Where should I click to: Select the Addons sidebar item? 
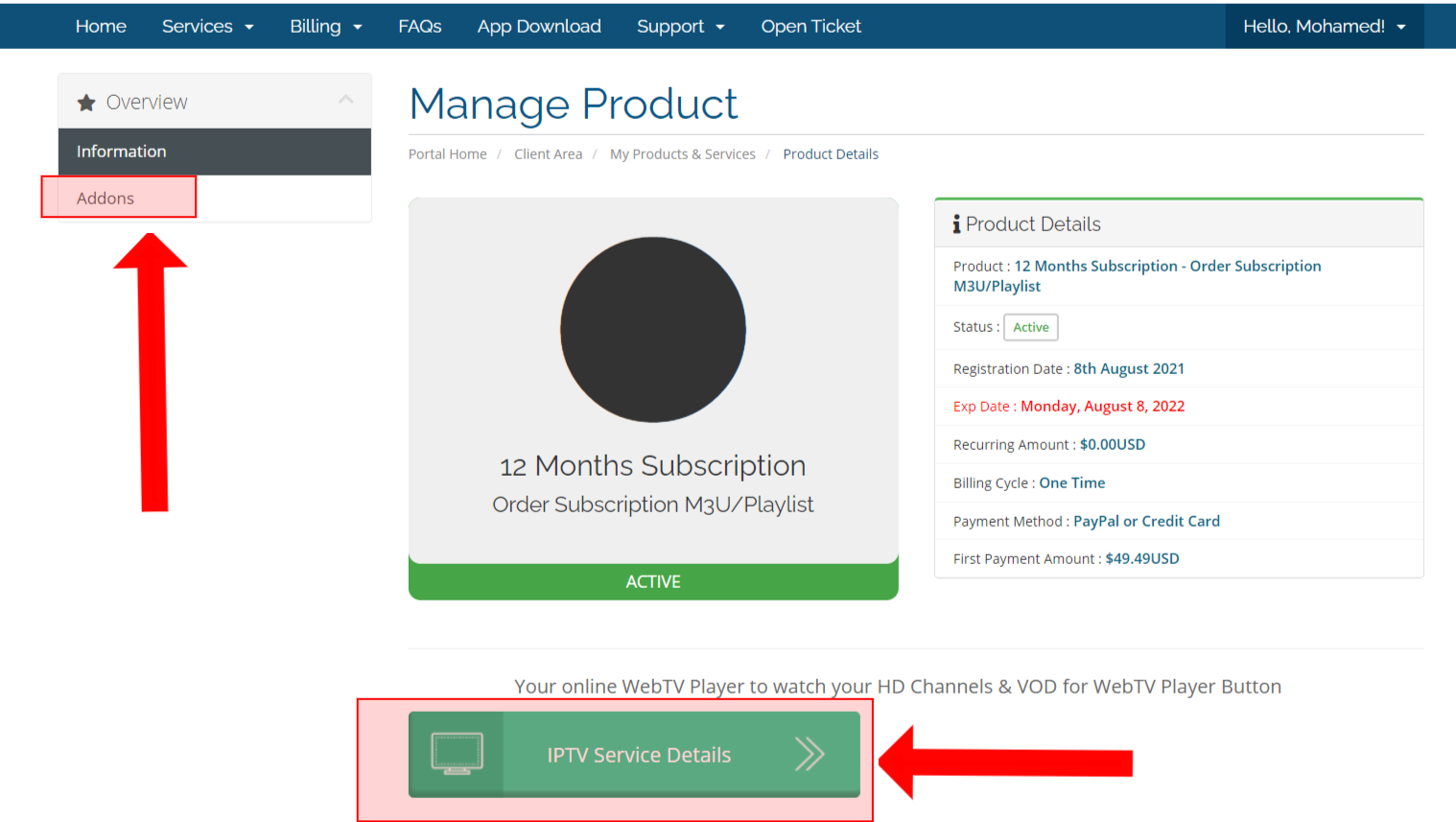tap(215, 198)
